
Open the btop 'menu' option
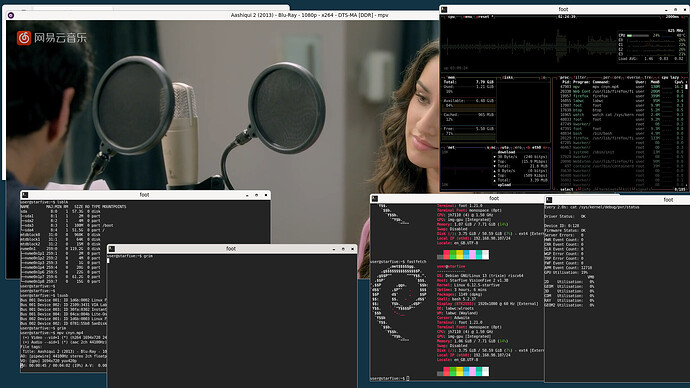[467, 17]
